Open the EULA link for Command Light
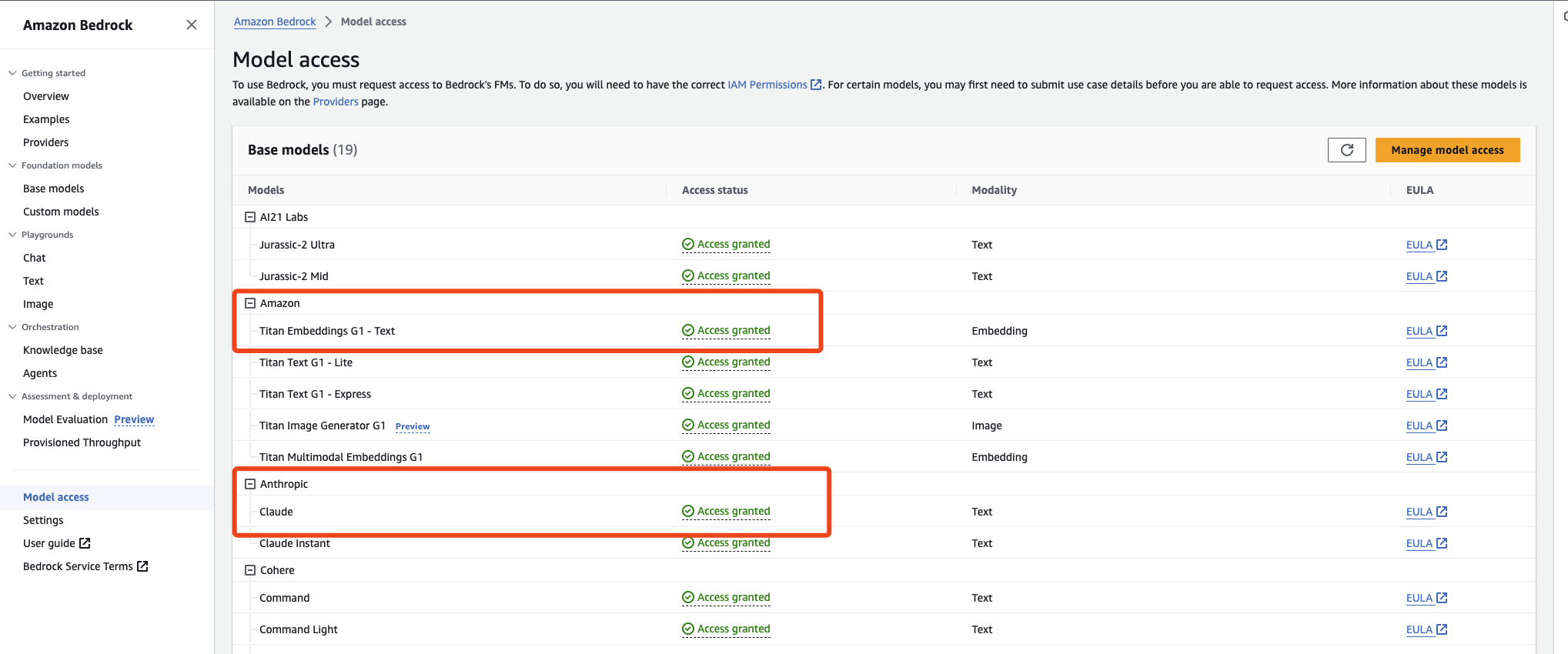This screenshot has width=1568, height=654. (x=1426, y=629)
